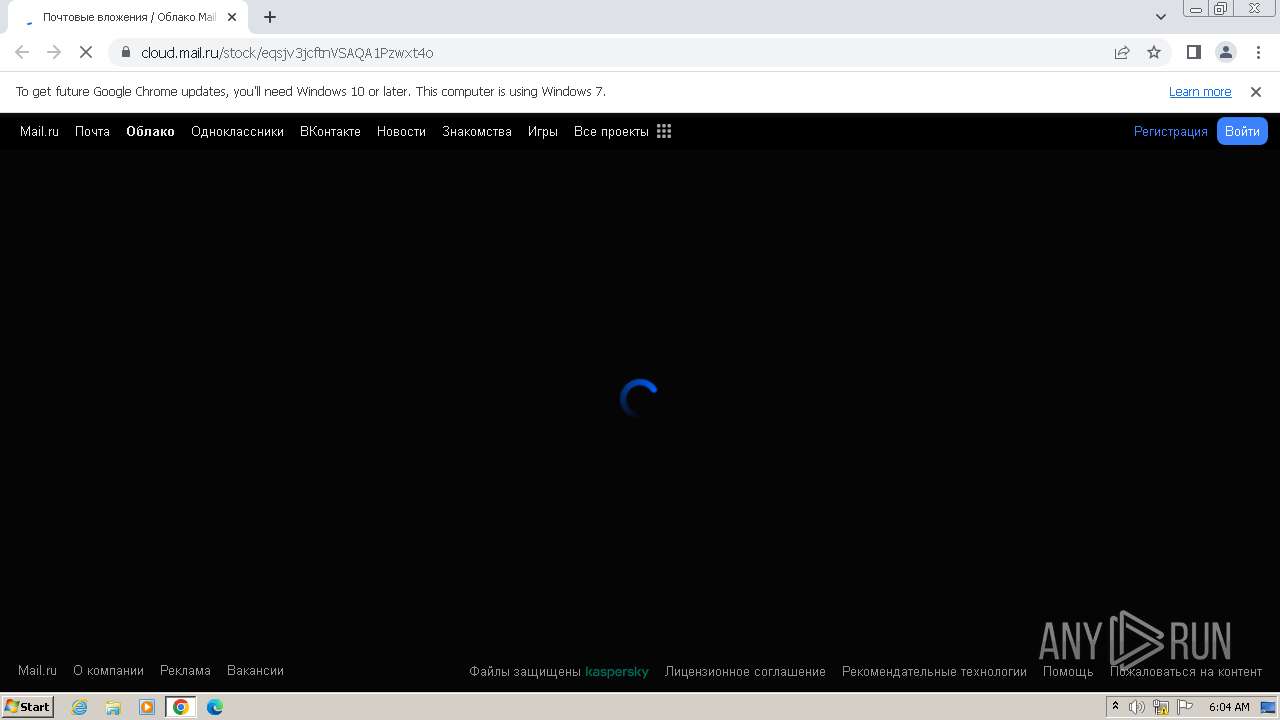Open Знакомства in the top navigation
1280x720 pixels.
coord(477,131)
